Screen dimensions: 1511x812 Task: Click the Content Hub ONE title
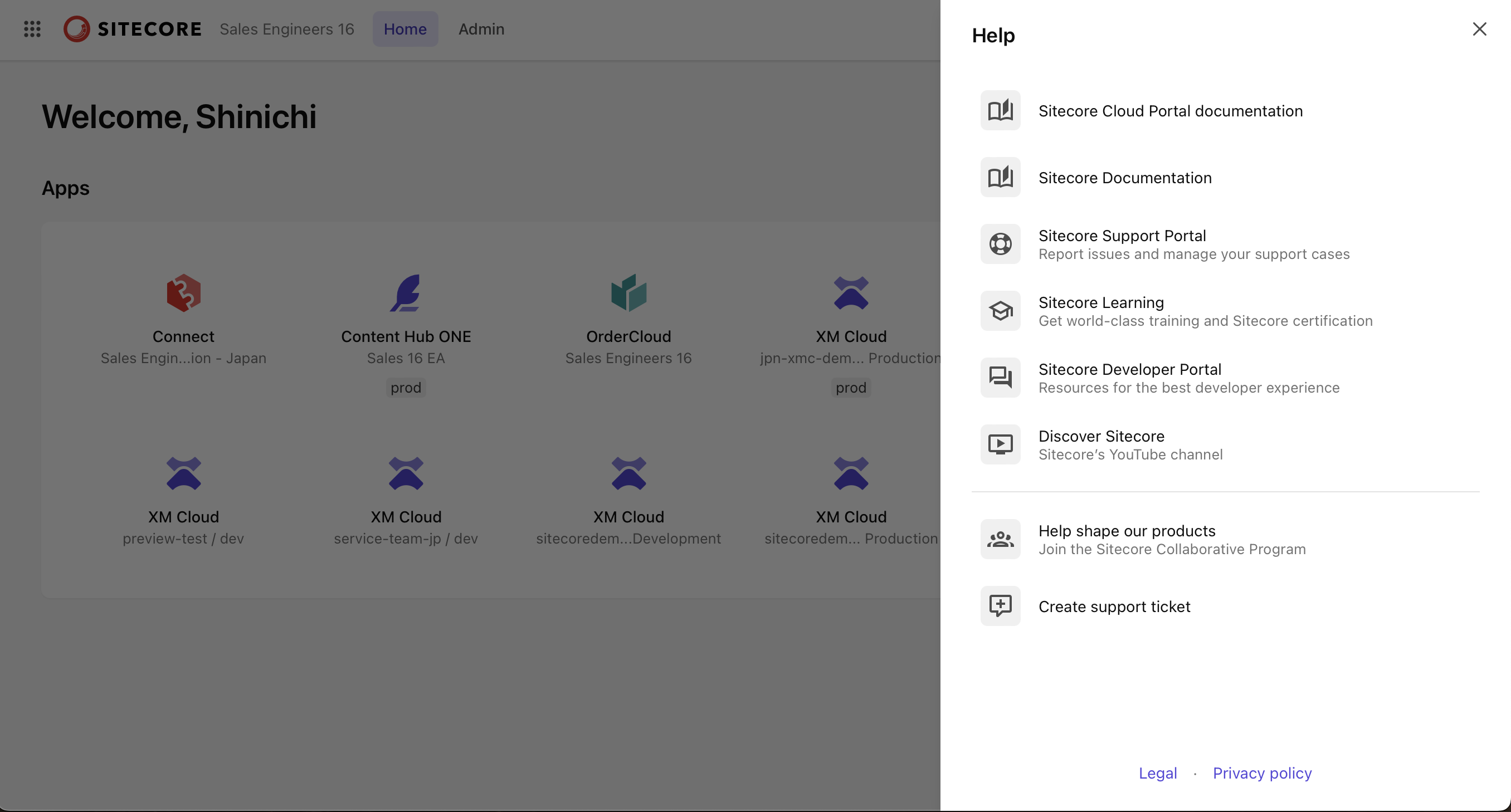(406, 336)
